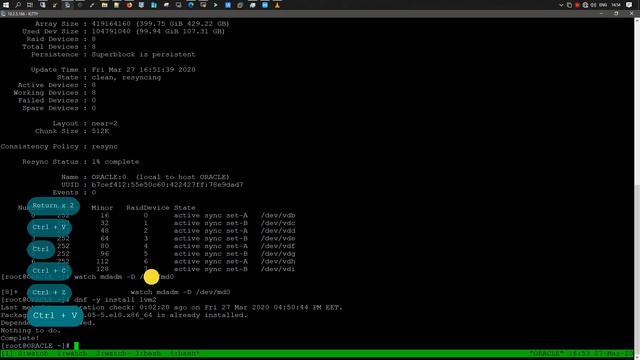Click the "is already installed." message
Image resolution: width=640 pixels, height=360 pixels.
tap(202, 316)
